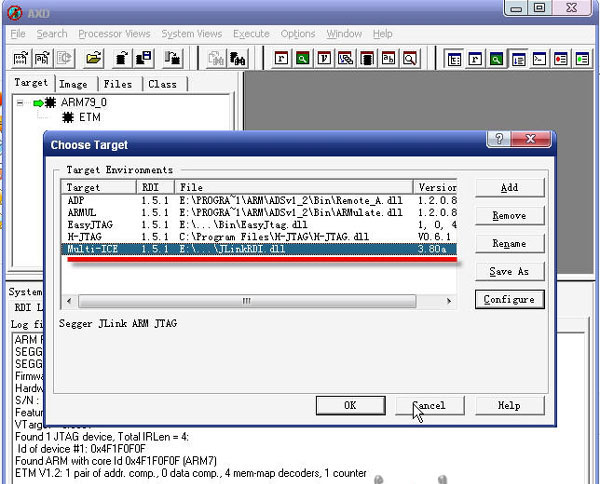
Task: Click the Configure button
Action: pos(509,299)
